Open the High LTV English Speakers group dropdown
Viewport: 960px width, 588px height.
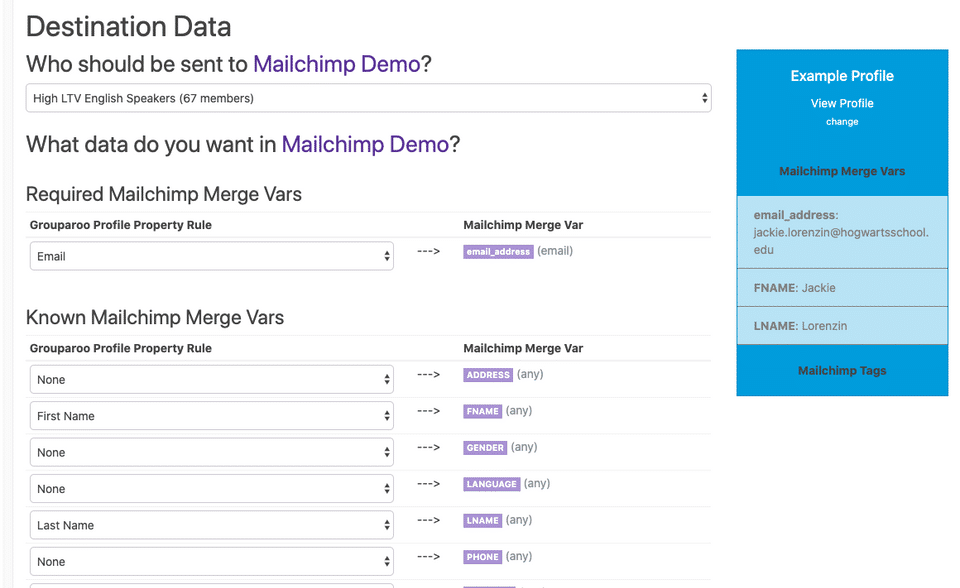[368, 98]
